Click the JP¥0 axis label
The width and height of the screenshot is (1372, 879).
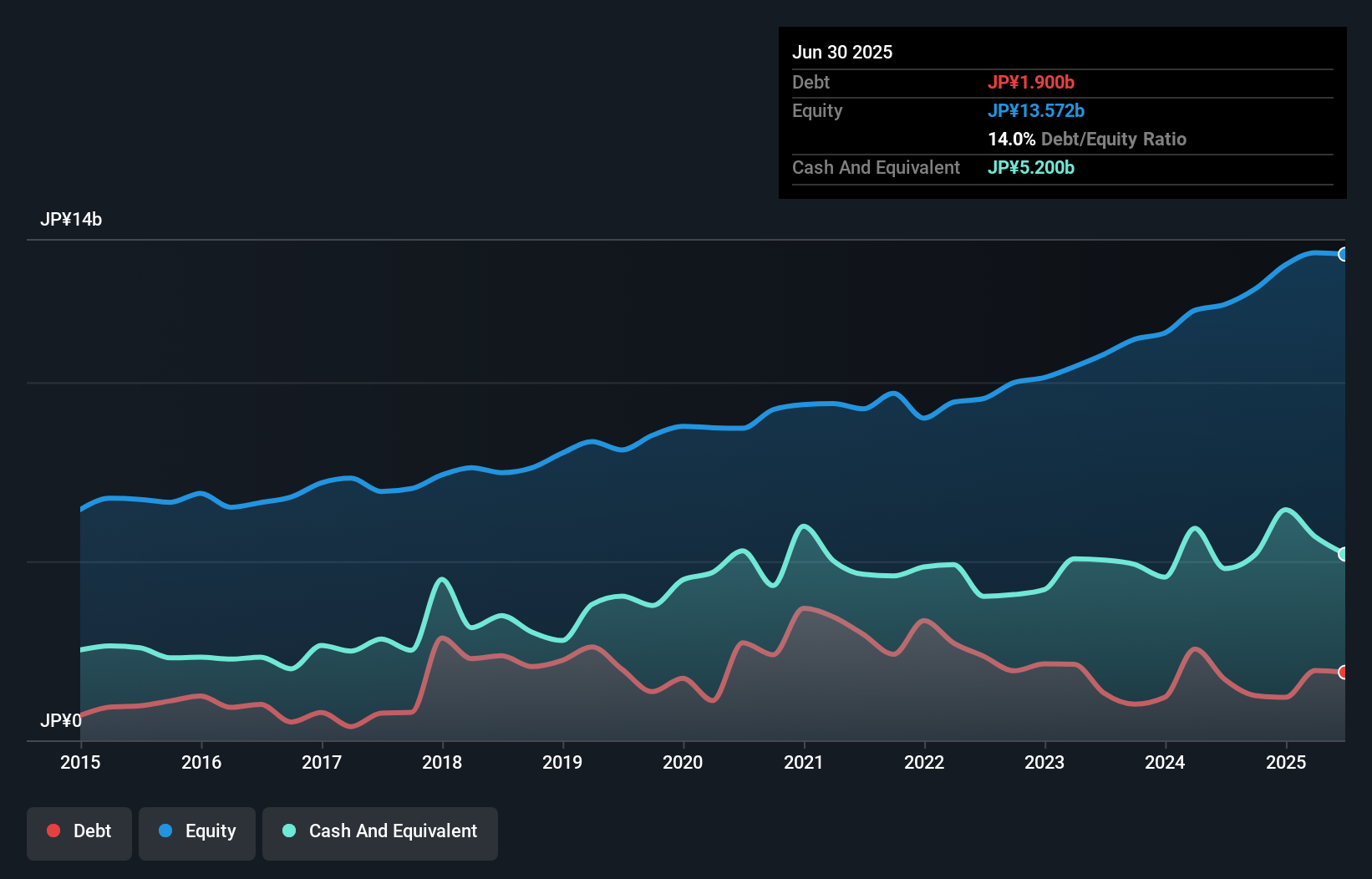click(61, 720)
